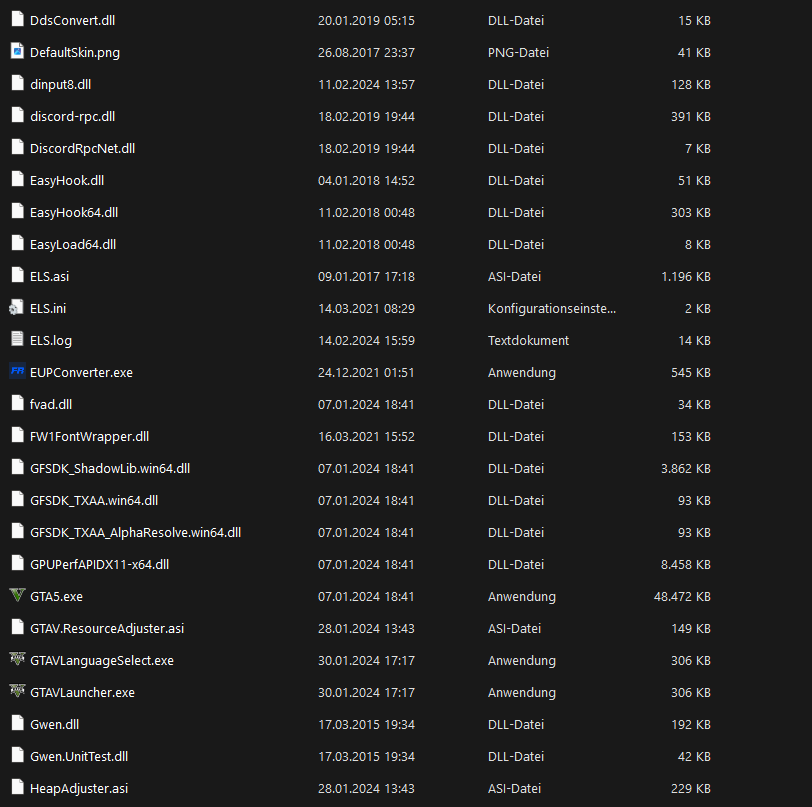Click the GTAV.ResourceAdjuster.asi file name

point(107,628)
